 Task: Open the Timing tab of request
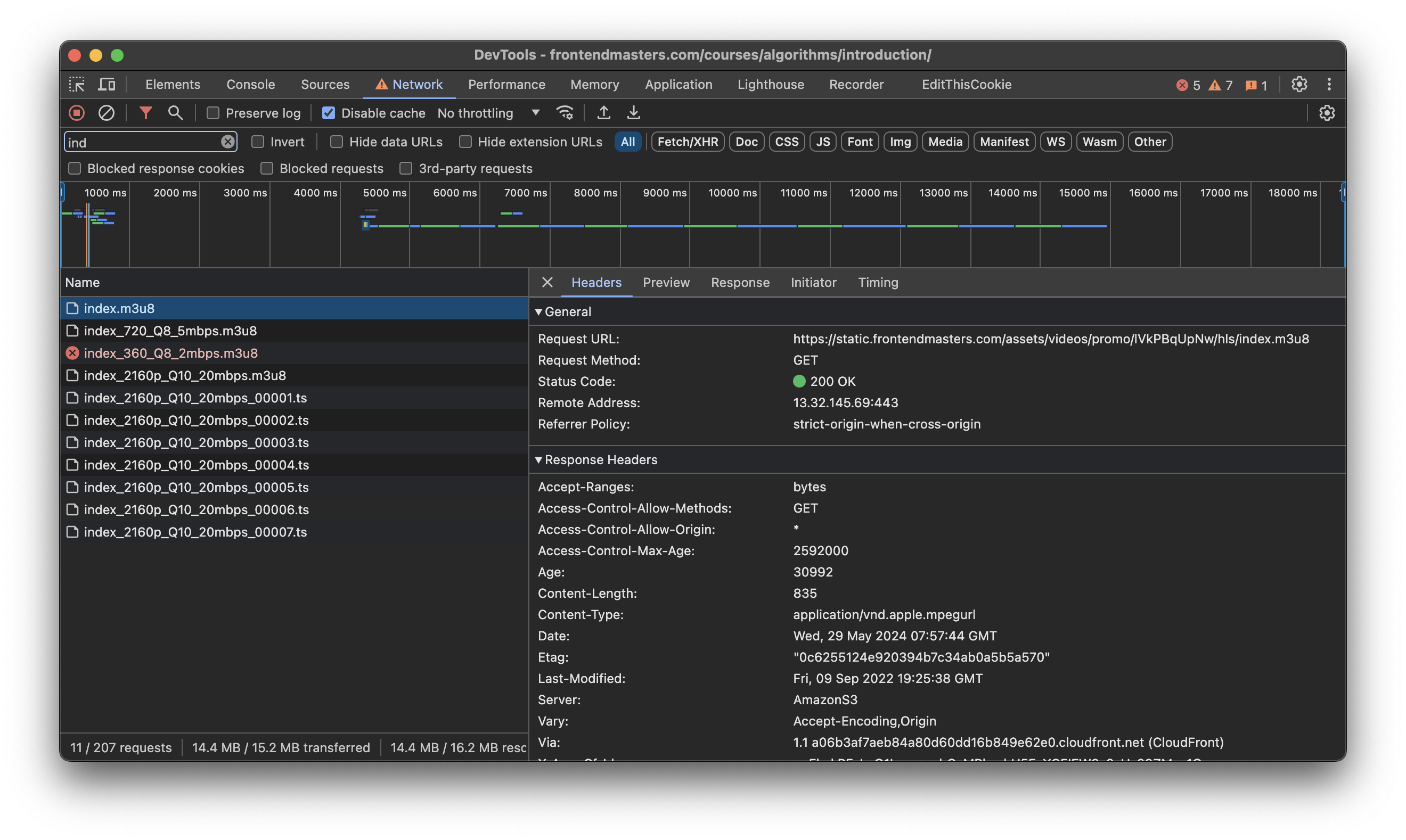point(878,283)
